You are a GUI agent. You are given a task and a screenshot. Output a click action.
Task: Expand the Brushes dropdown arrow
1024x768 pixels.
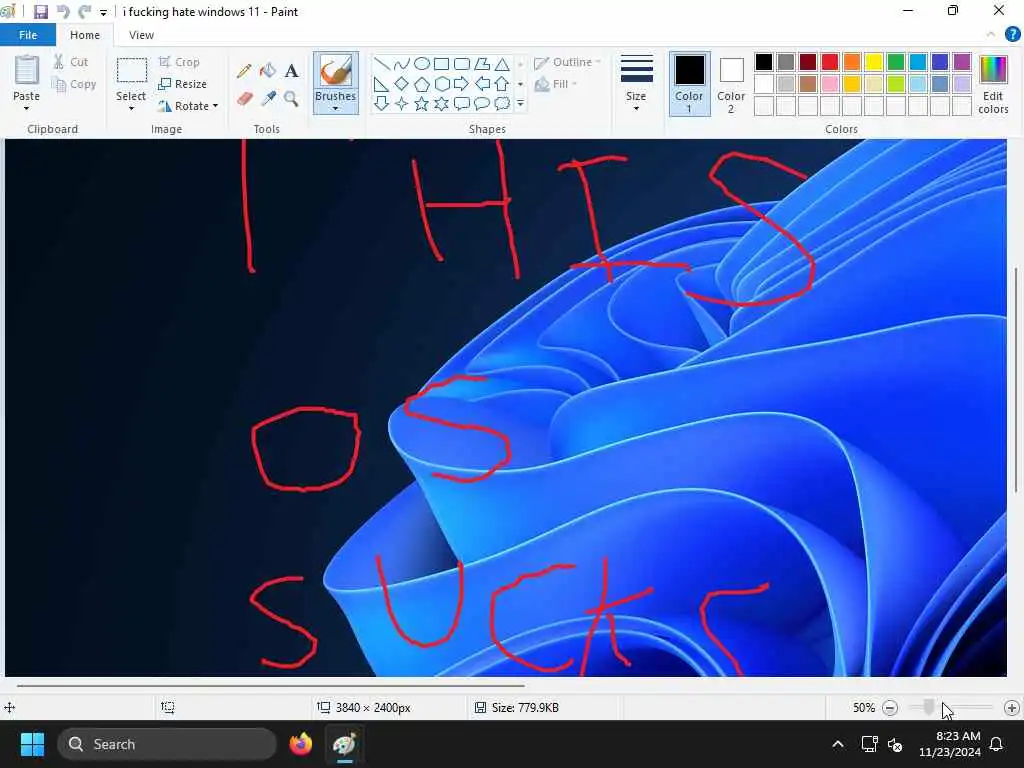(x=336, y=108)
